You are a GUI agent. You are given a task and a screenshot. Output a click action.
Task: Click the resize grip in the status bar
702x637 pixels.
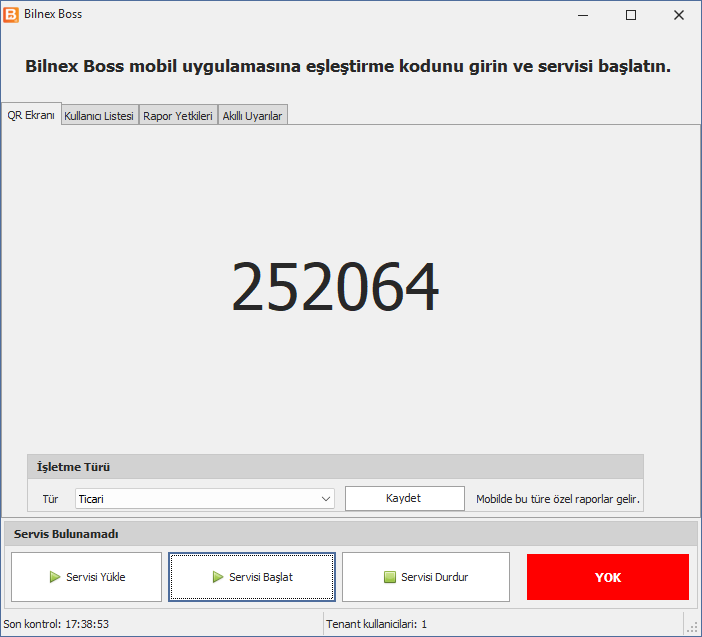[x=692, y=628]
